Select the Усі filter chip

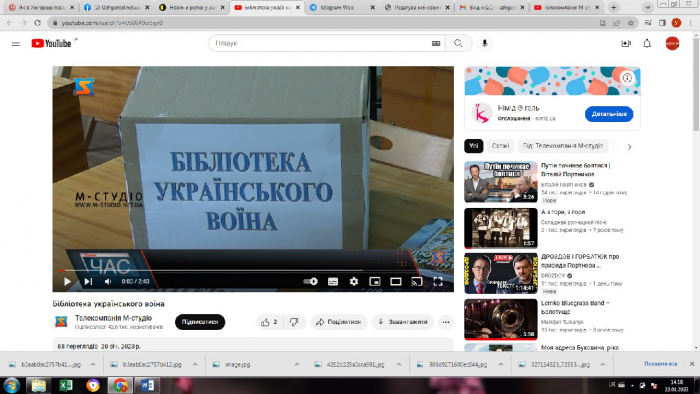pos(474,146)
